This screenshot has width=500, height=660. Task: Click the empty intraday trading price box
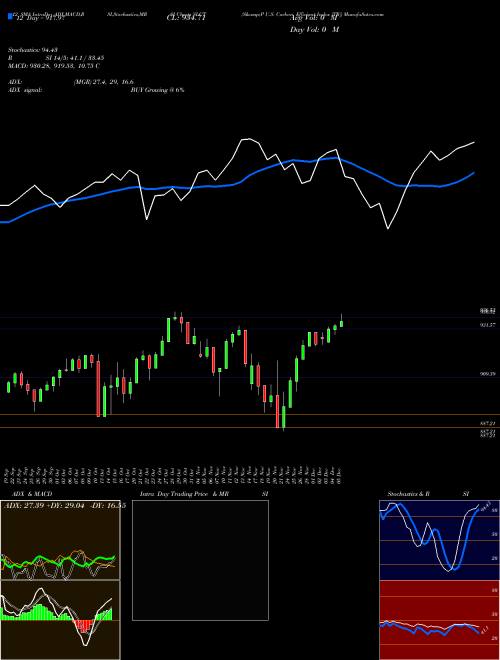(x=200, y=560)
